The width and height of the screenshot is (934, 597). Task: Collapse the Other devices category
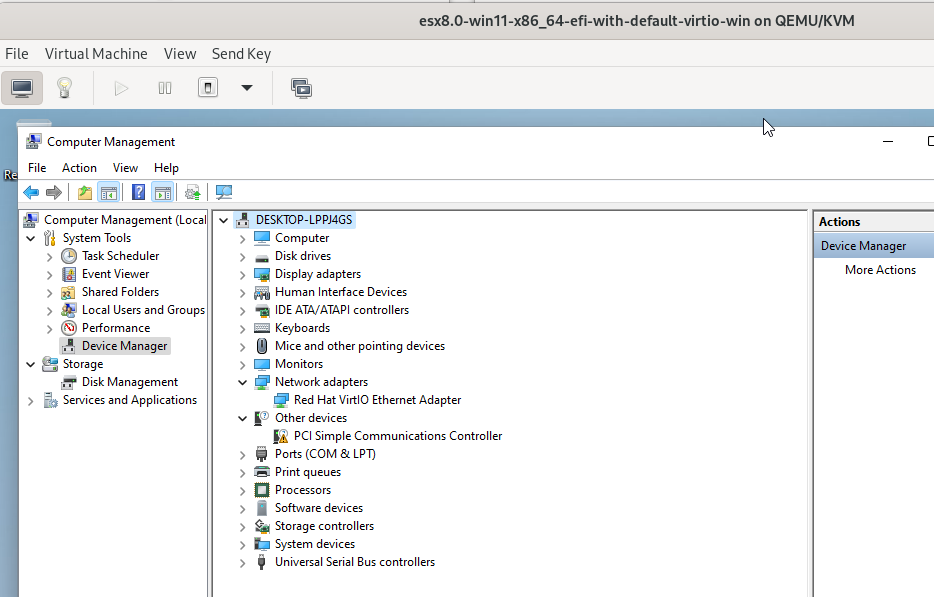242,418
